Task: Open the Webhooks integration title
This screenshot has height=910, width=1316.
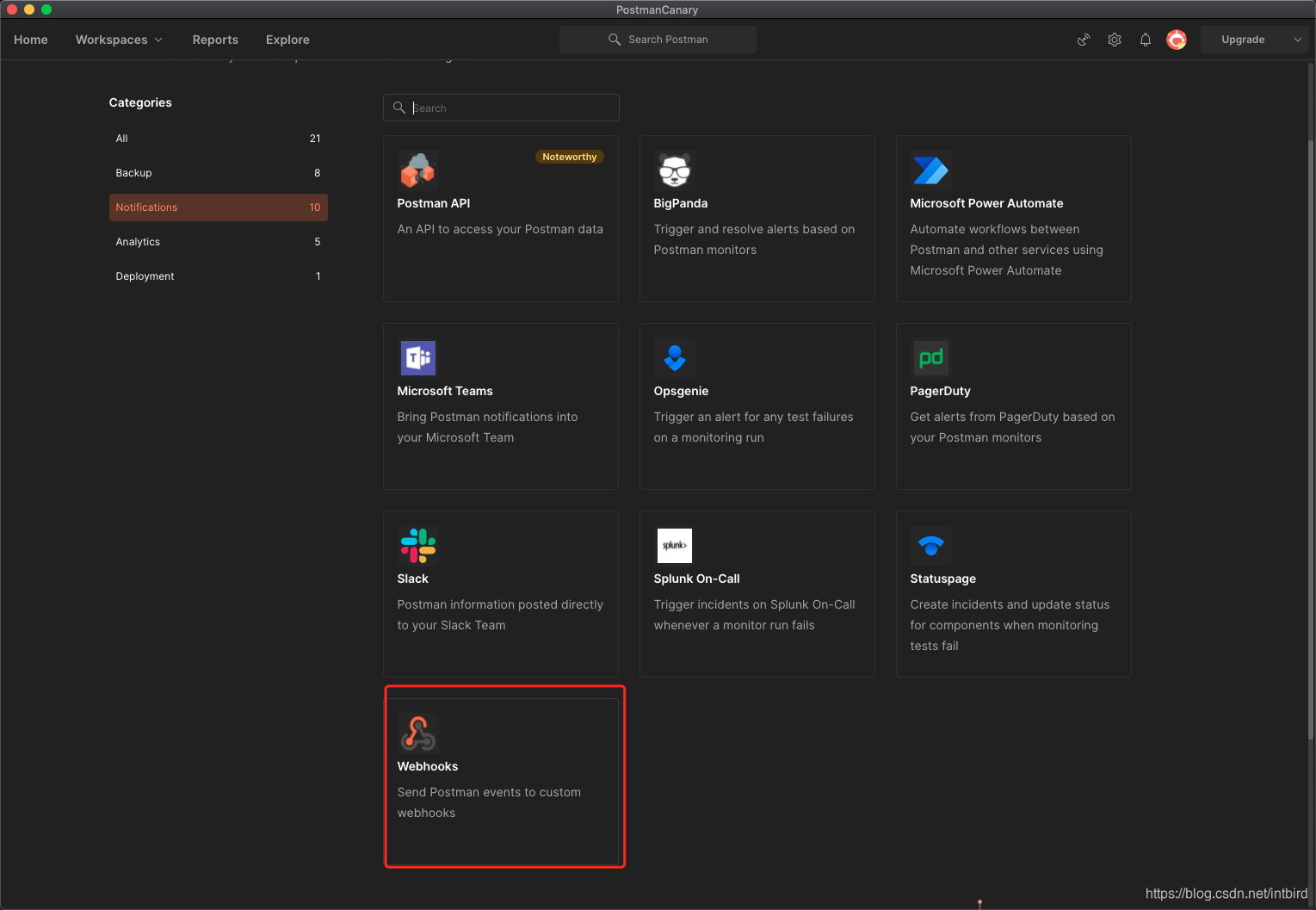Action: pos(428,766)
